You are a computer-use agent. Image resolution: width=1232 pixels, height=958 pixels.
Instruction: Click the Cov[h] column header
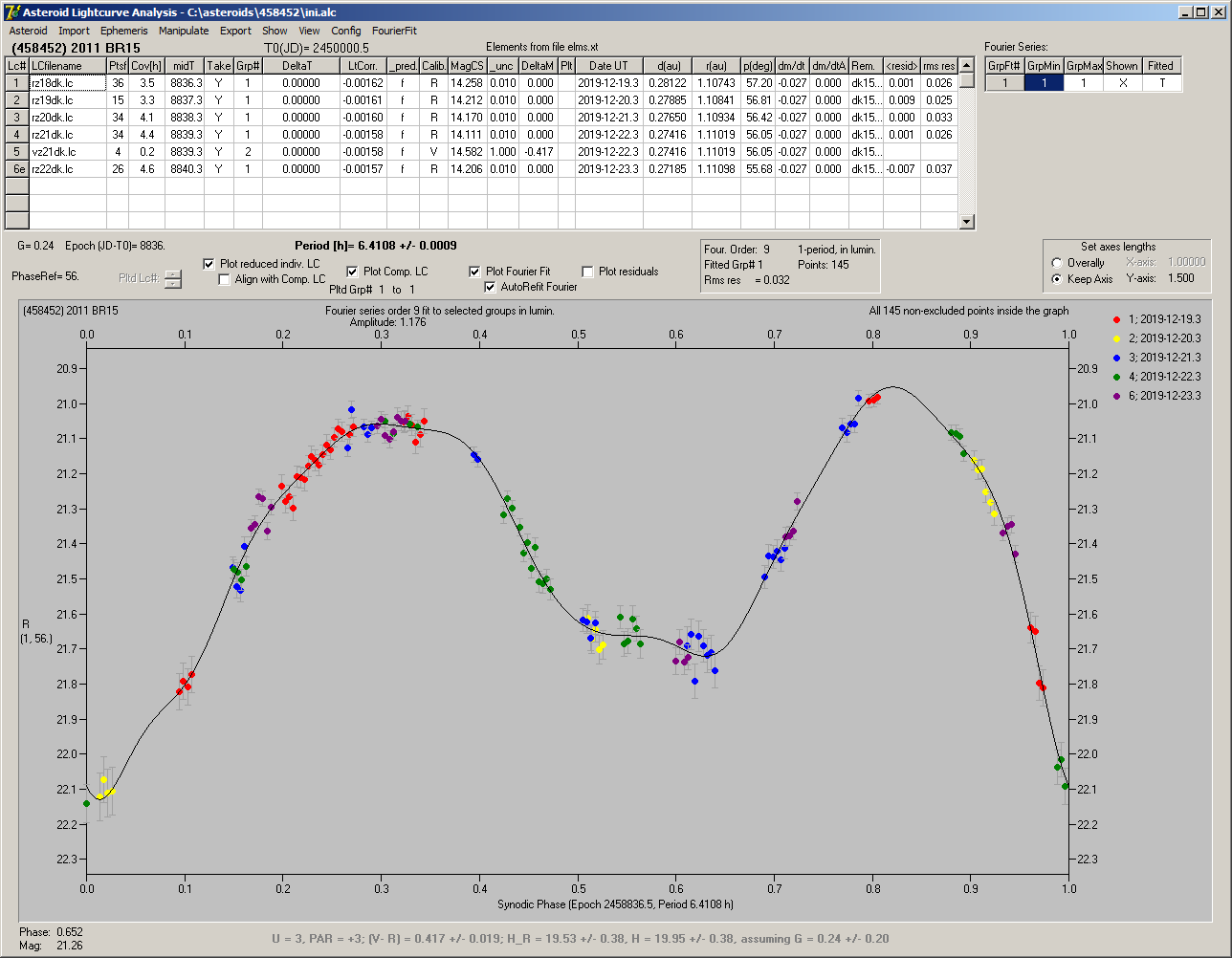(x=146, y=66)
